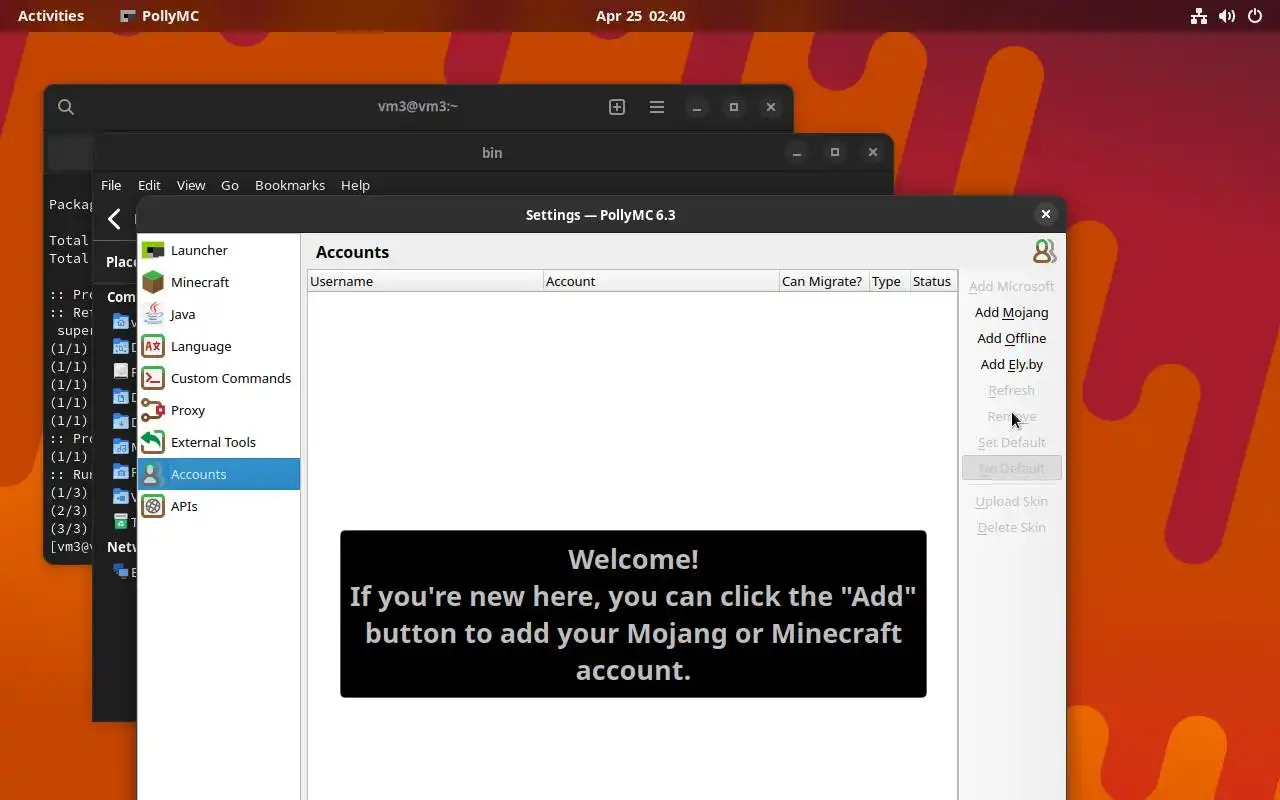Open Activities overview
Viewport: 1280px width, 800px height.
(x=51, y=16)
